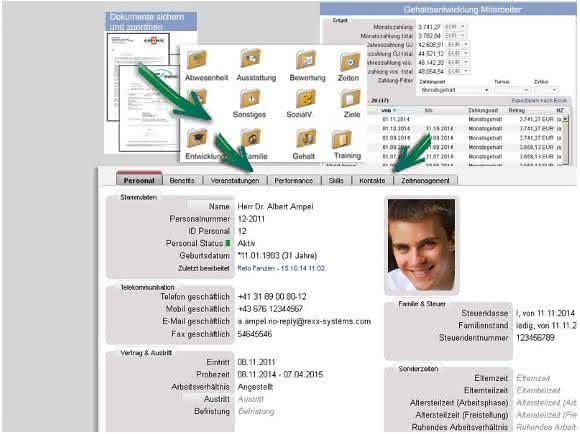Image resolution: width=580 pixels, height=434 pixels.
Task: Open EUR dropdown next to 46.142,39
Action: pyautogui.click(x=458, y=62)
